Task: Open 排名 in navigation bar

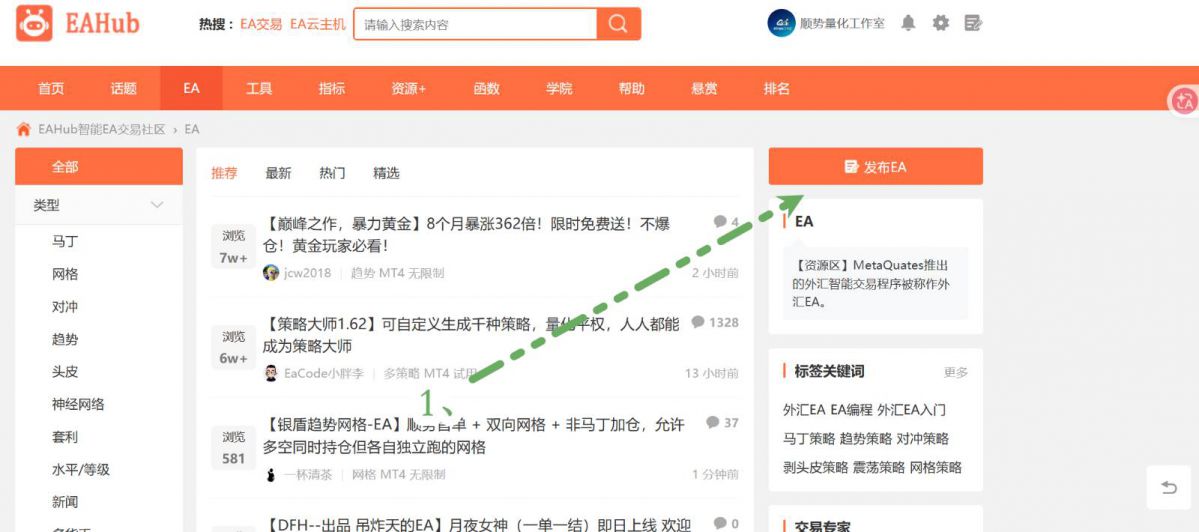Action: pos(776,89)
